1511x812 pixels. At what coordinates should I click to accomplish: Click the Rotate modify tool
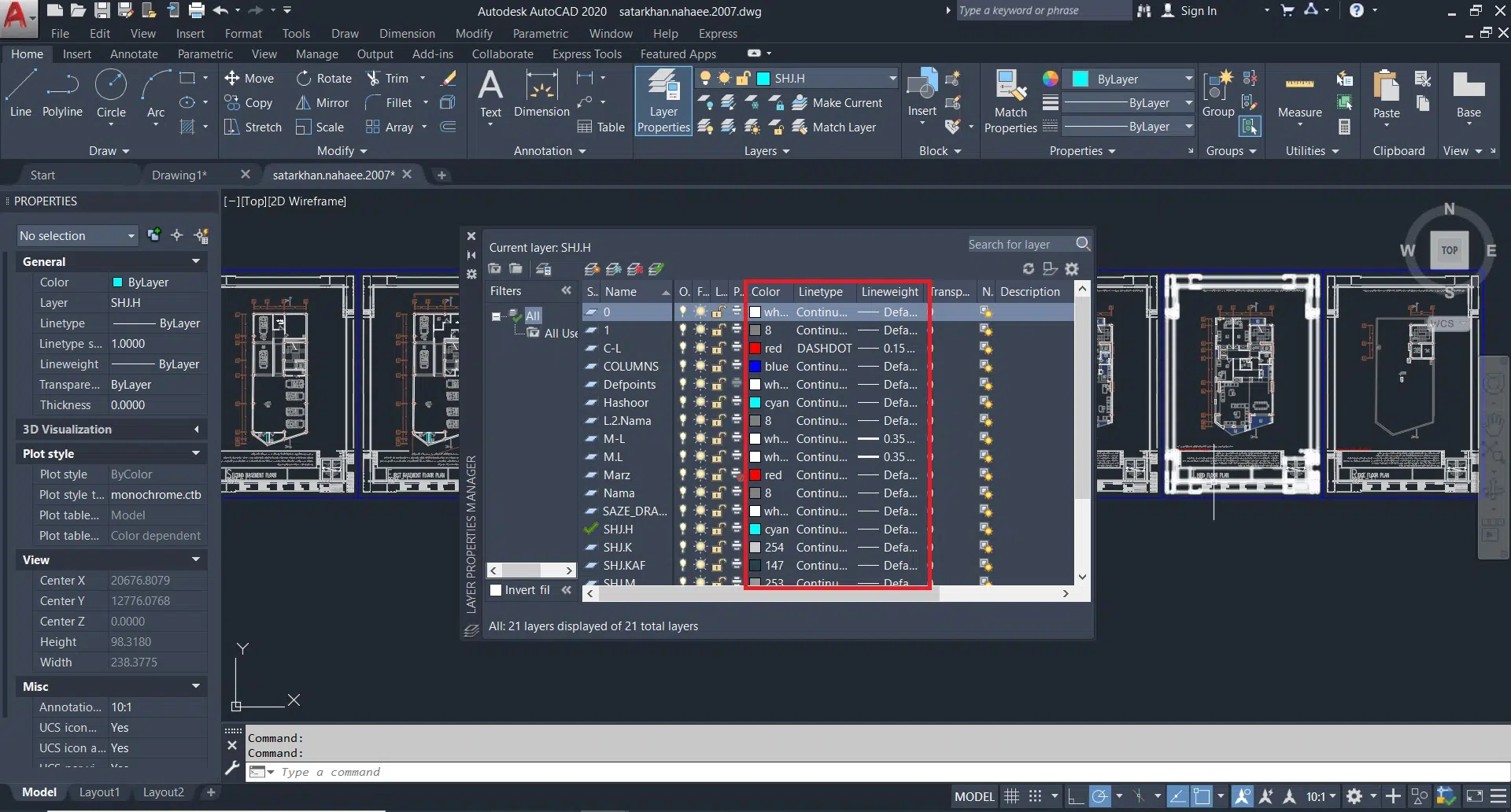[x=324, y=79]
